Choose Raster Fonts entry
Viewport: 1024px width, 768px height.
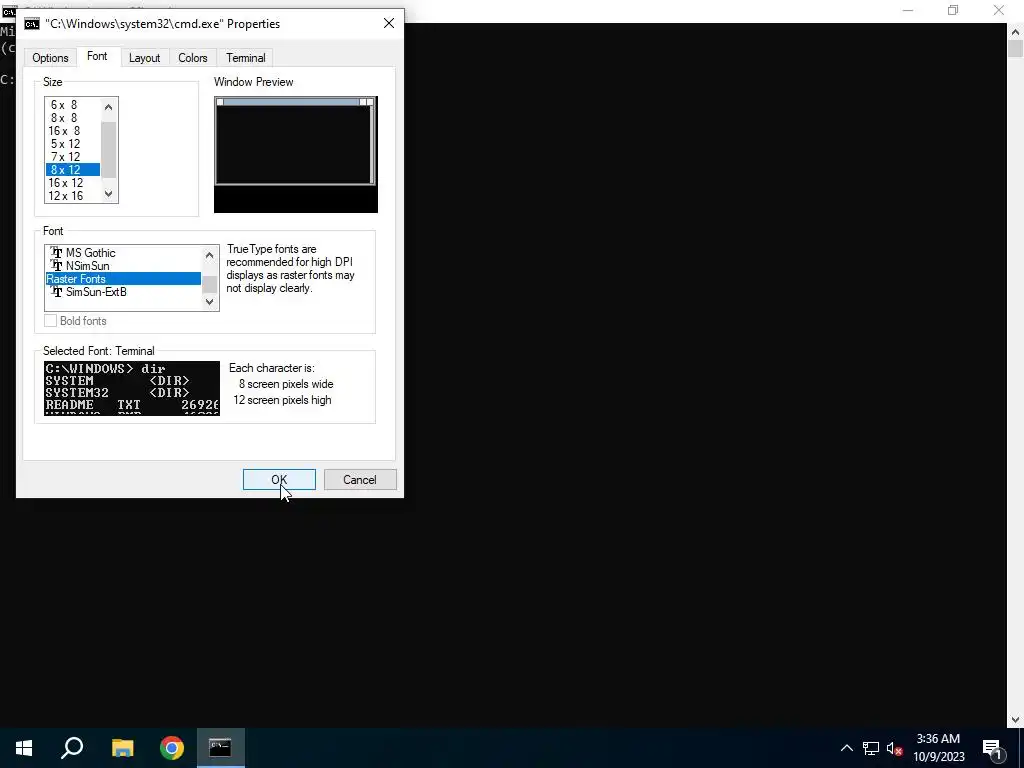coord(123,279)
